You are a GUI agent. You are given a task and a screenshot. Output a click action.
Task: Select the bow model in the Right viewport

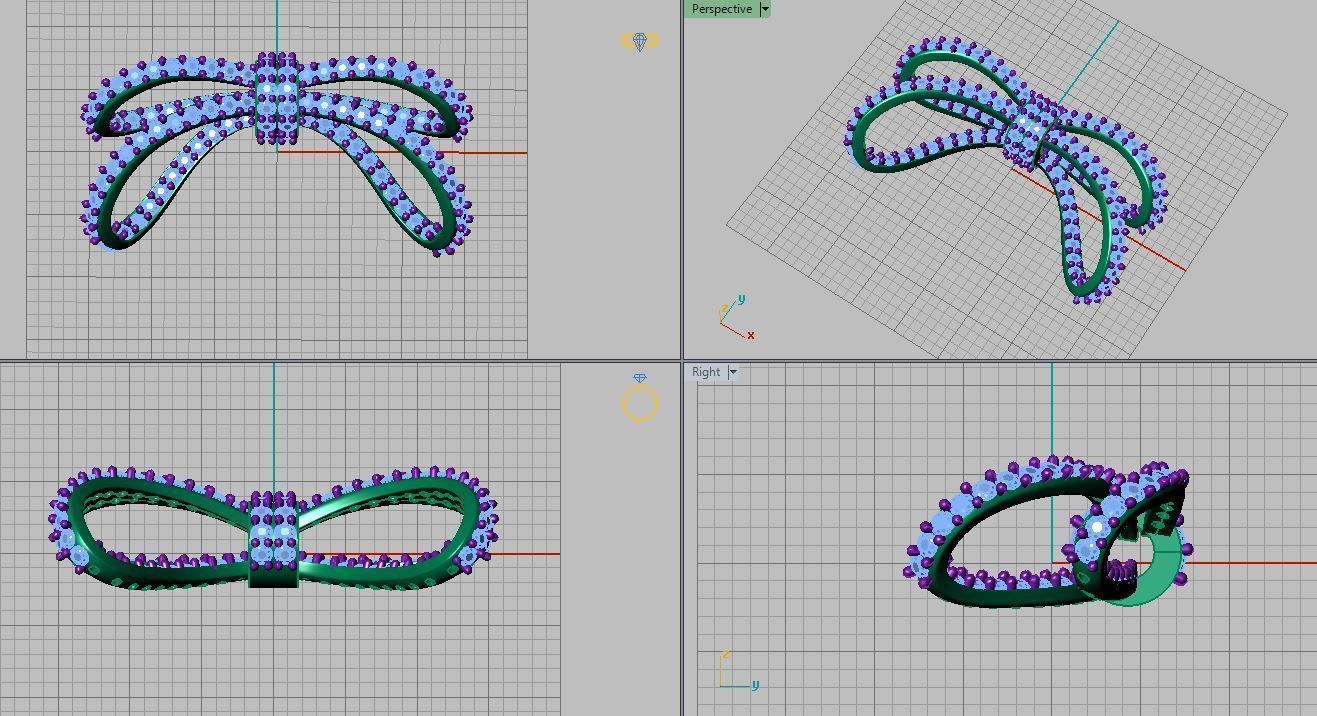coord(1049,533)
